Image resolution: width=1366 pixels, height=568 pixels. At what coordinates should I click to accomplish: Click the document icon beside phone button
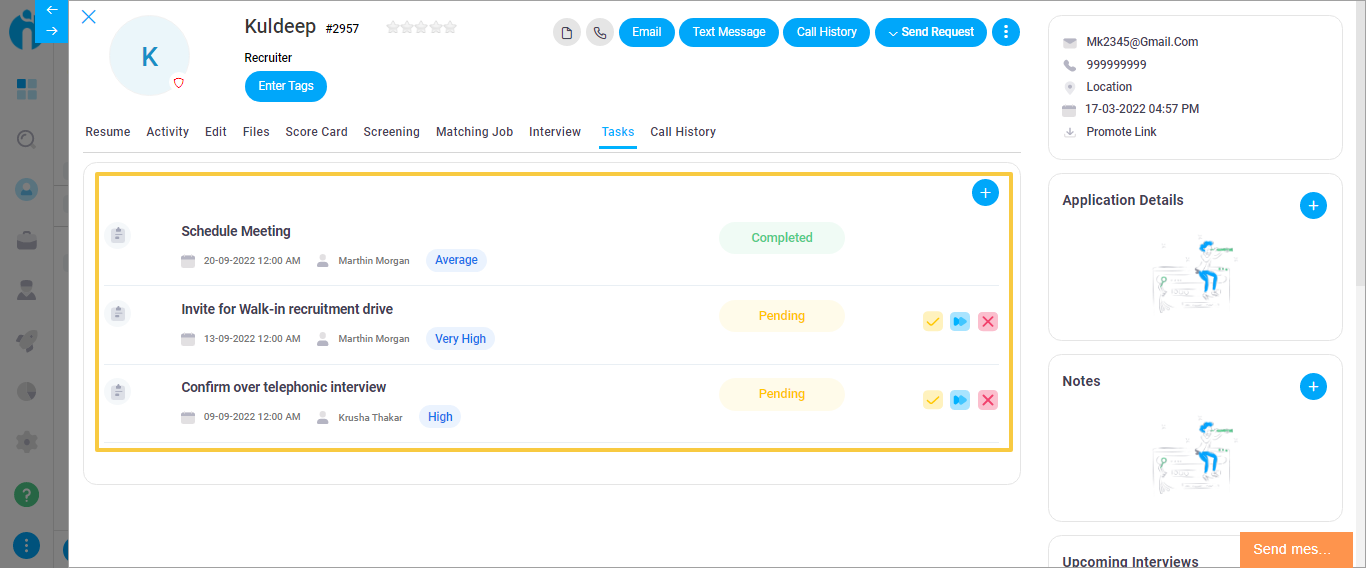pyautogui.click(x=567, y=32)
